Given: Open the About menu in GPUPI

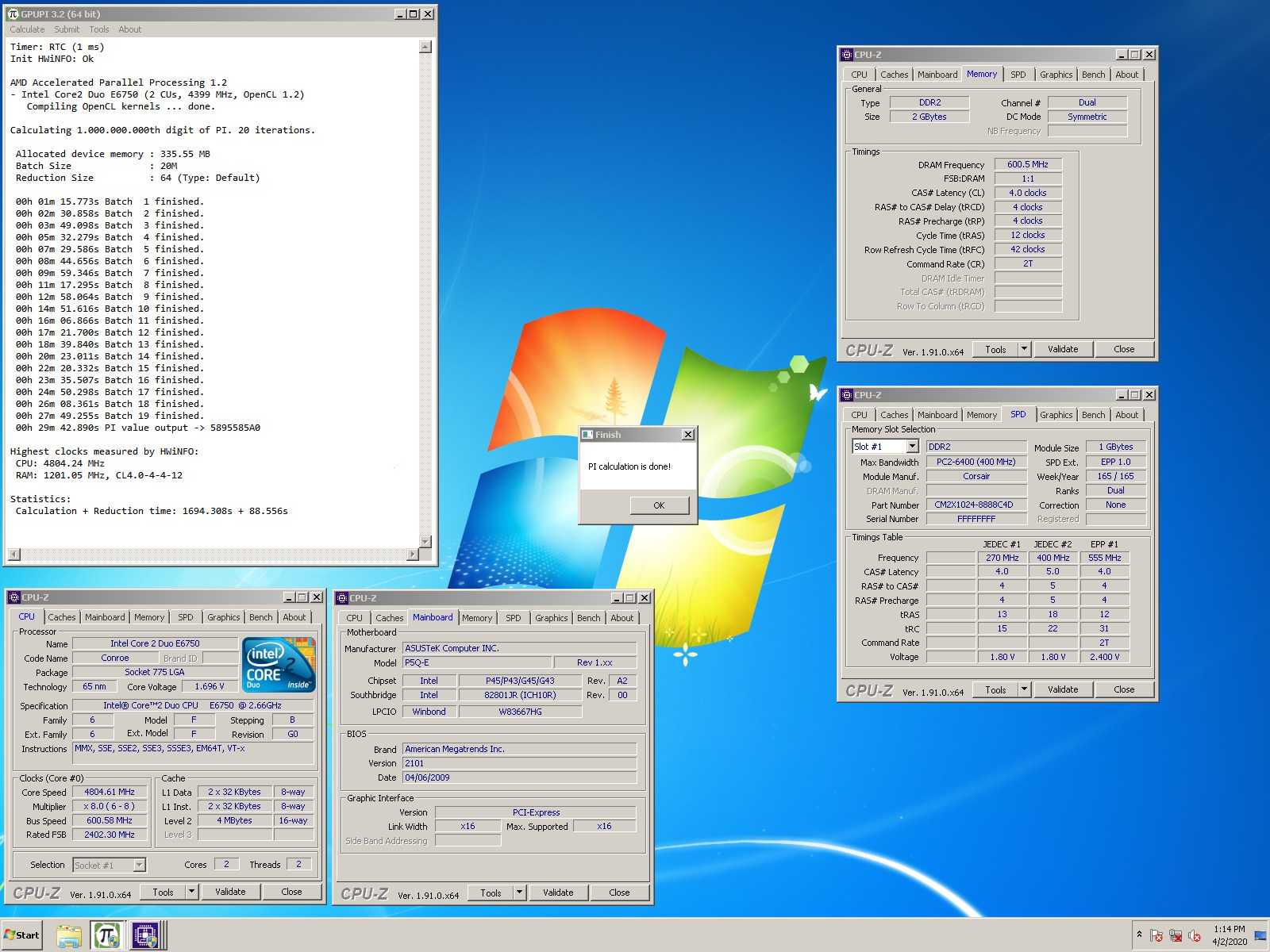Looking at the screenshot, I should point(130,29).
